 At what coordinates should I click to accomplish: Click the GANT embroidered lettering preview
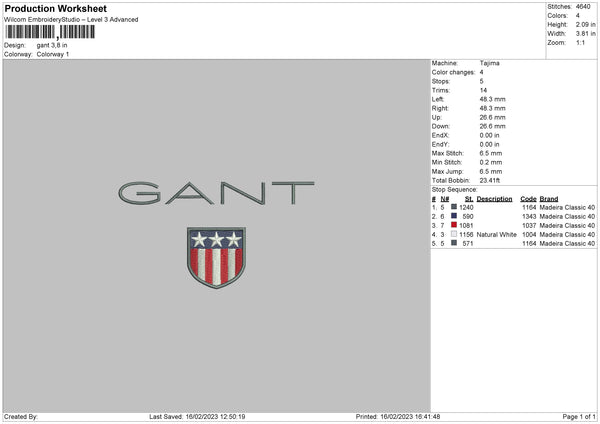(216, 193)
